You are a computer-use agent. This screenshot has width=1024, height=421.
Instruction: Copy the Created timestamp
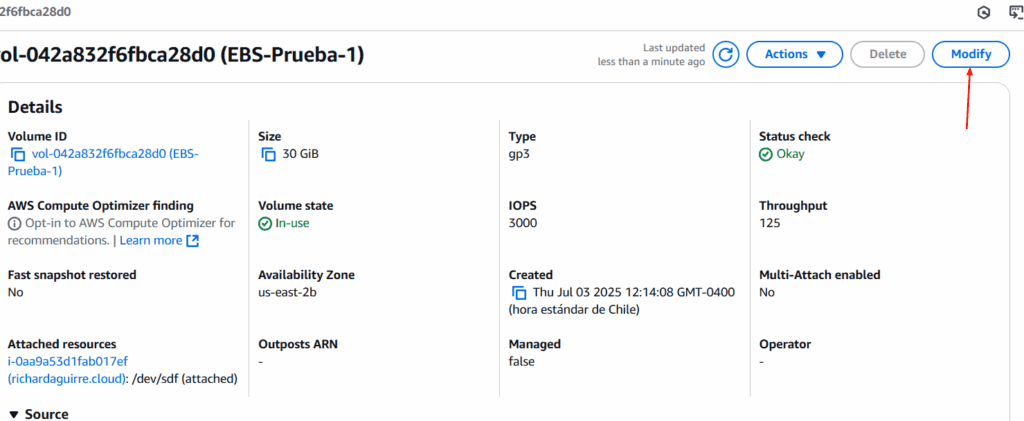click(519, 292)
